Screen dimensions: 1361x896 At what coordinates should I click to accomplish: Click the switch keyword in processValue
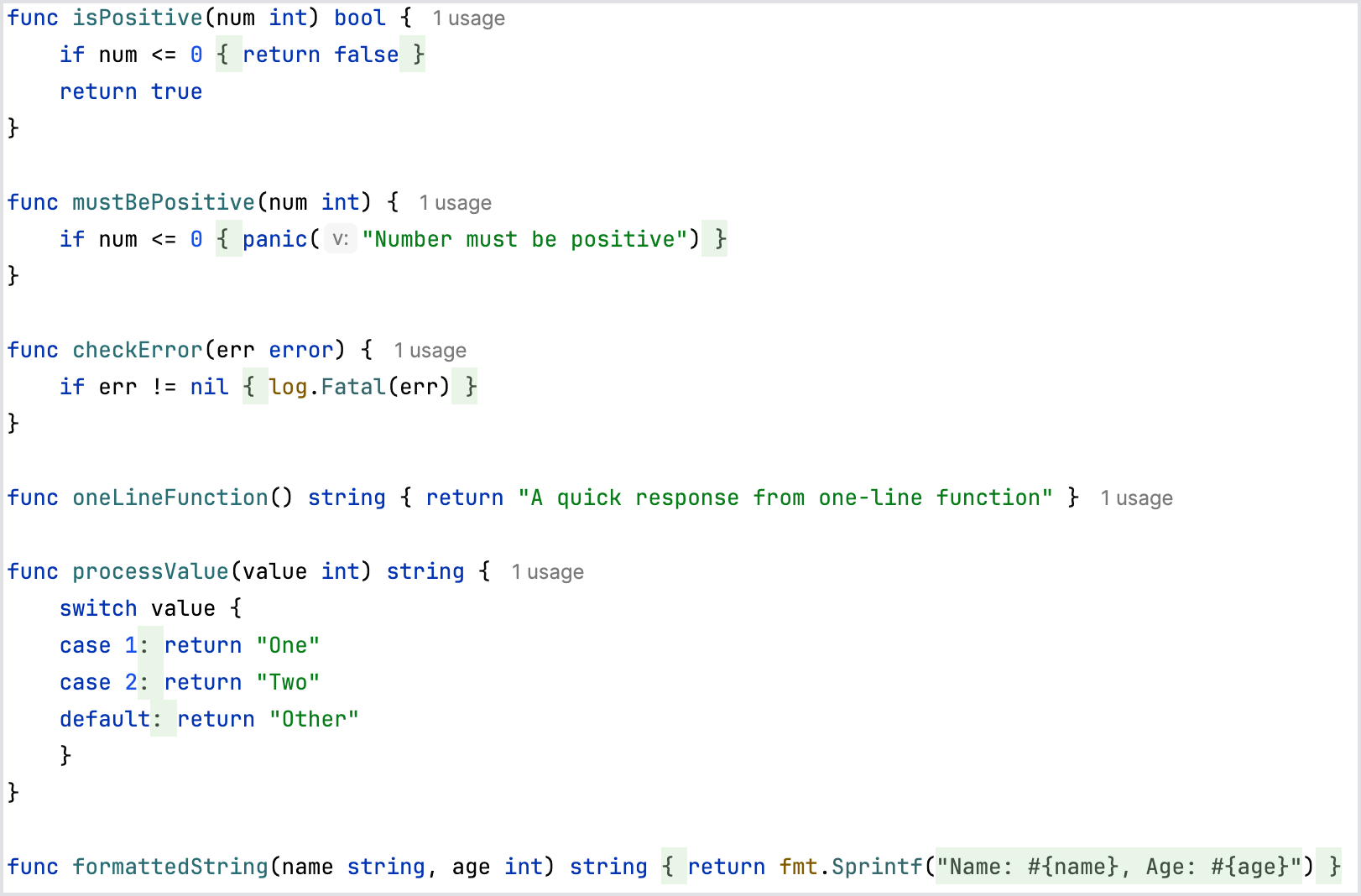pos(98,608)
